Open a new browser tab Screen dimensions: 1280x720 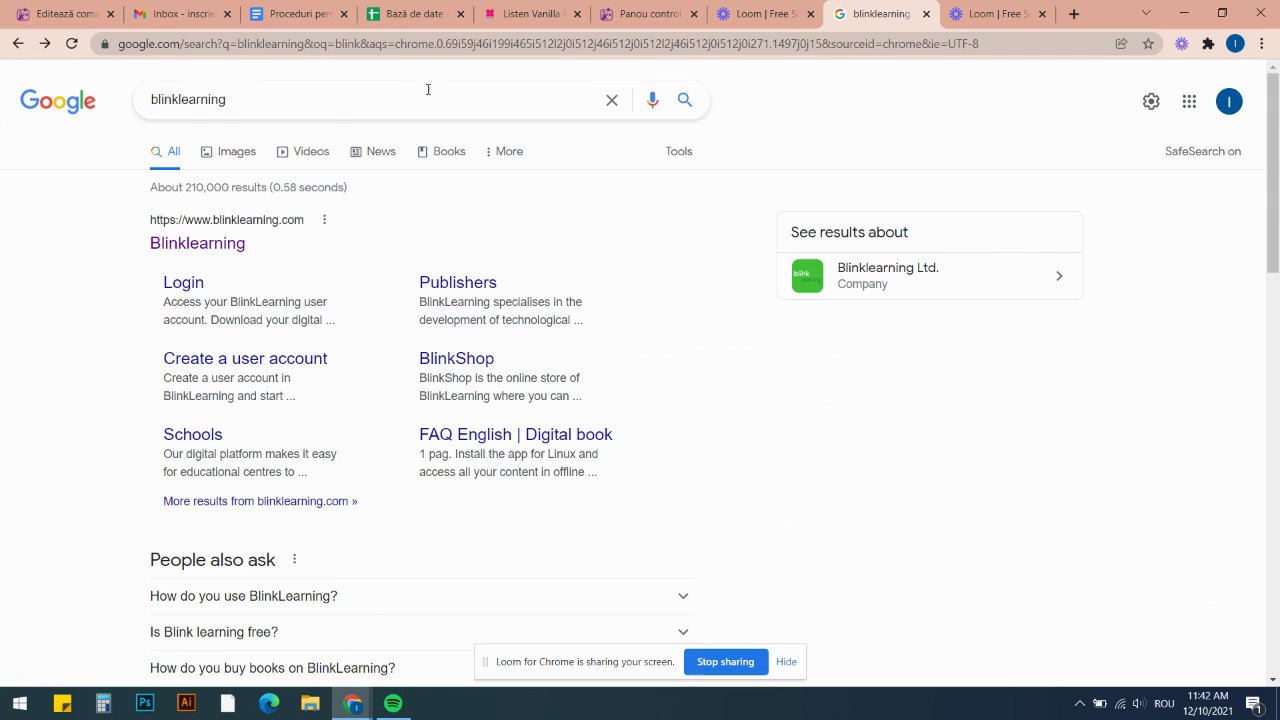pos(1074,14)
